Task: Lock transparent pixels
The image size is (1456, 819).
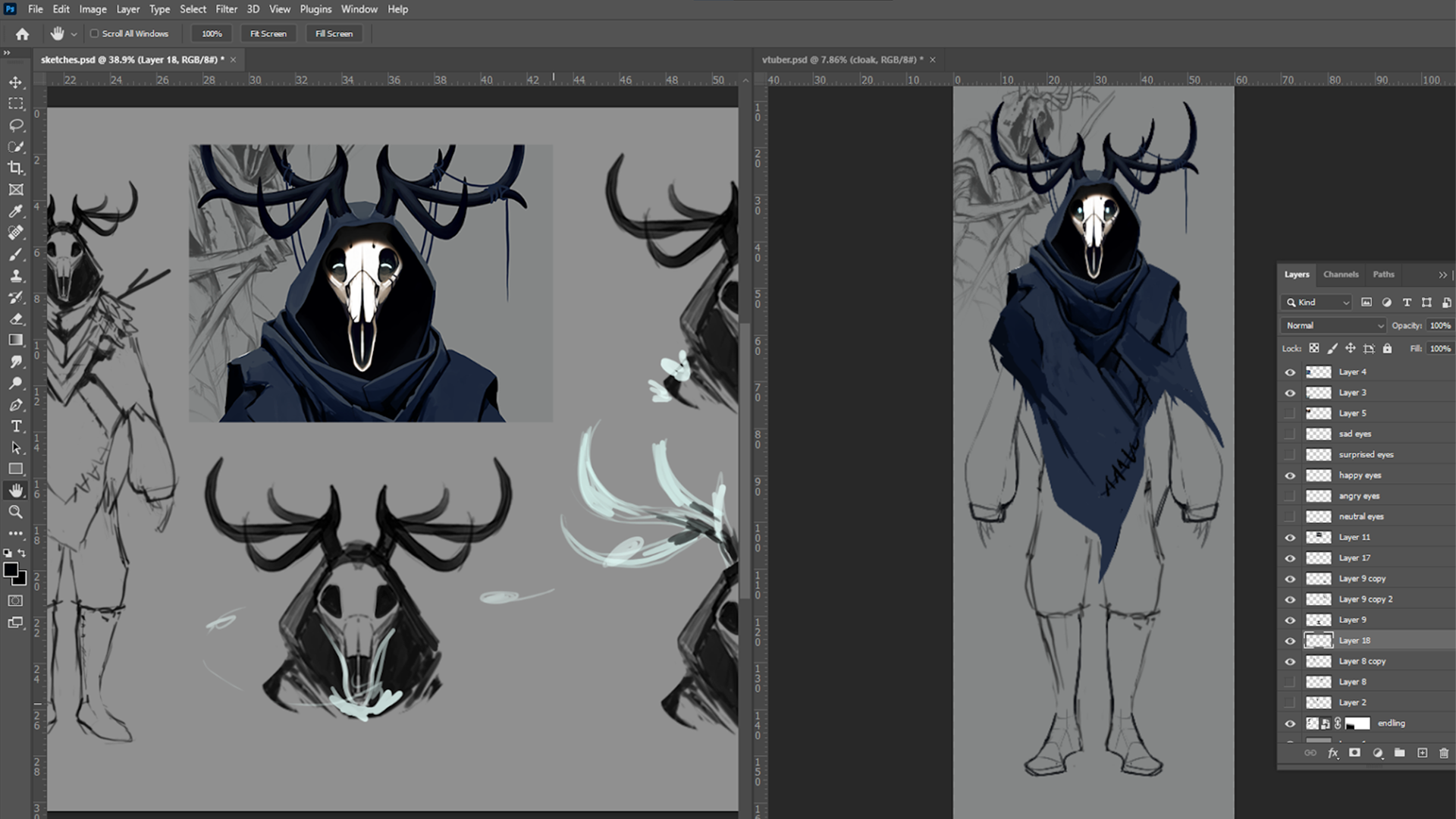Action: click(1313, 348)
